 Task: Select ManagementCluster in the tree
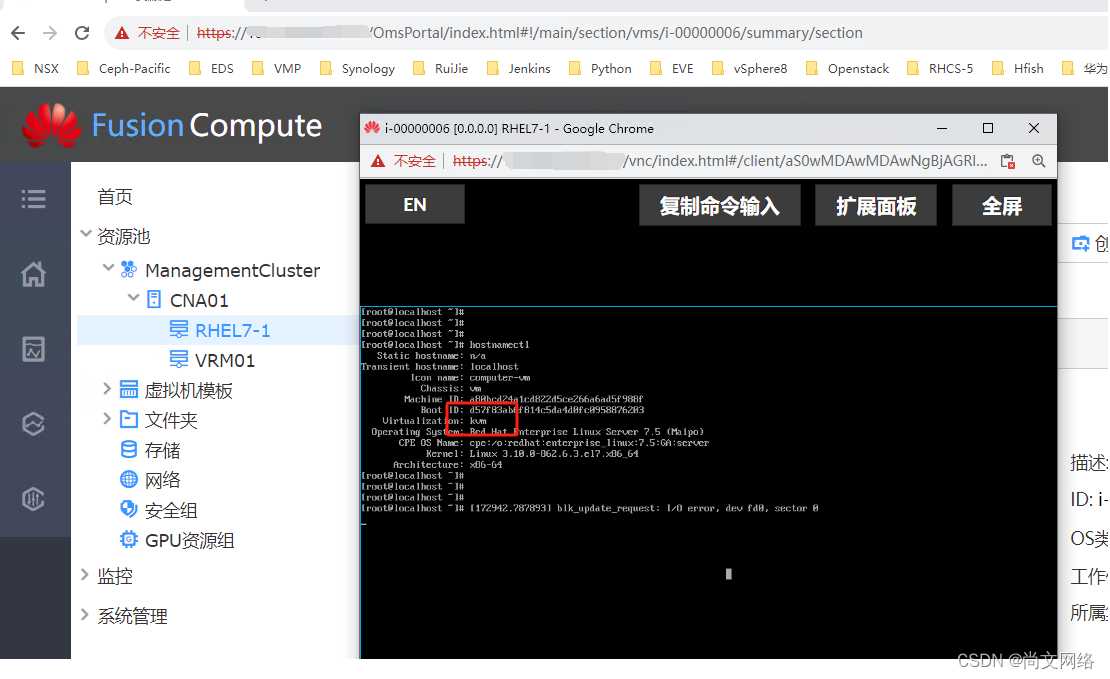click(x=232, y=270)
